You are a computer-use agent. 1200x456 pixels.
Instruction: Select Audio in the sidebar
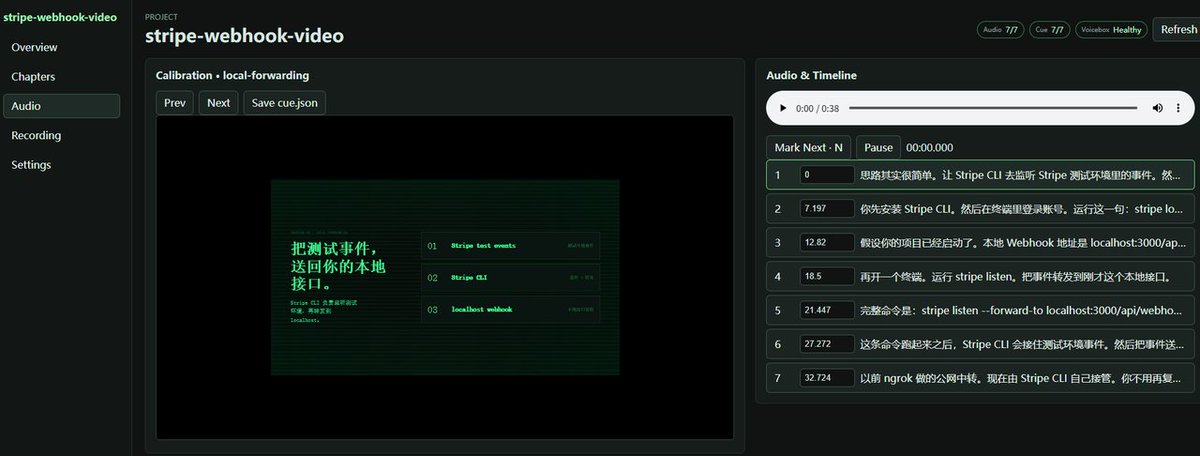(x=61, y=106)
